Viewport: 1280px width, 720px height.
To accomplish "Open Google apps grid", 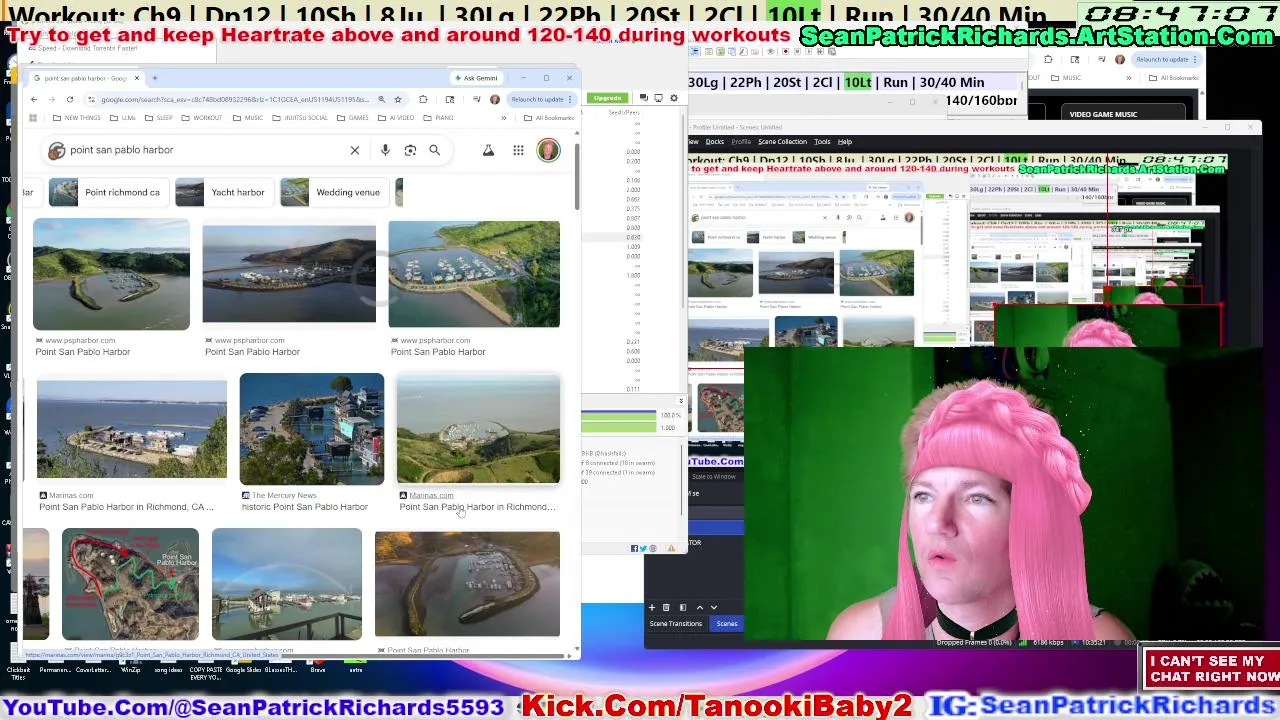I will point(518,150).
